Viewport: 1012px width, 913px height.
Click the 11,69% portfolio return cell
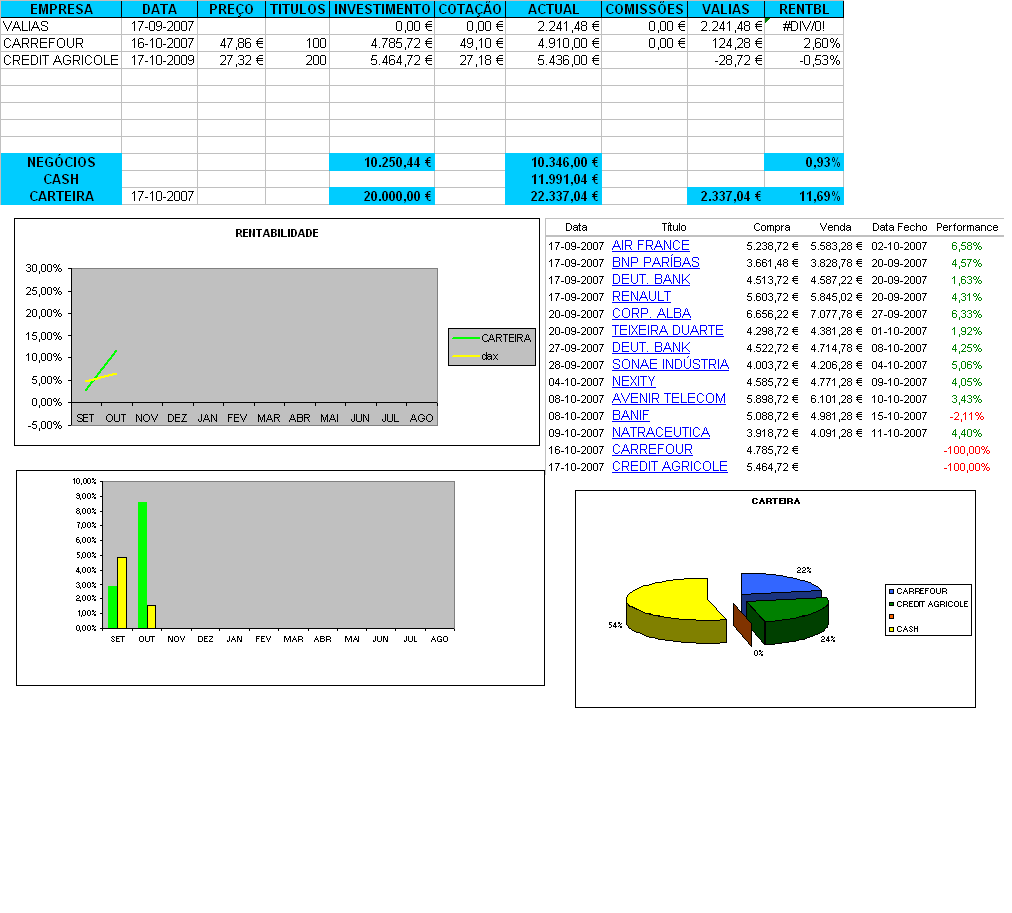click(x=804, y=196)
